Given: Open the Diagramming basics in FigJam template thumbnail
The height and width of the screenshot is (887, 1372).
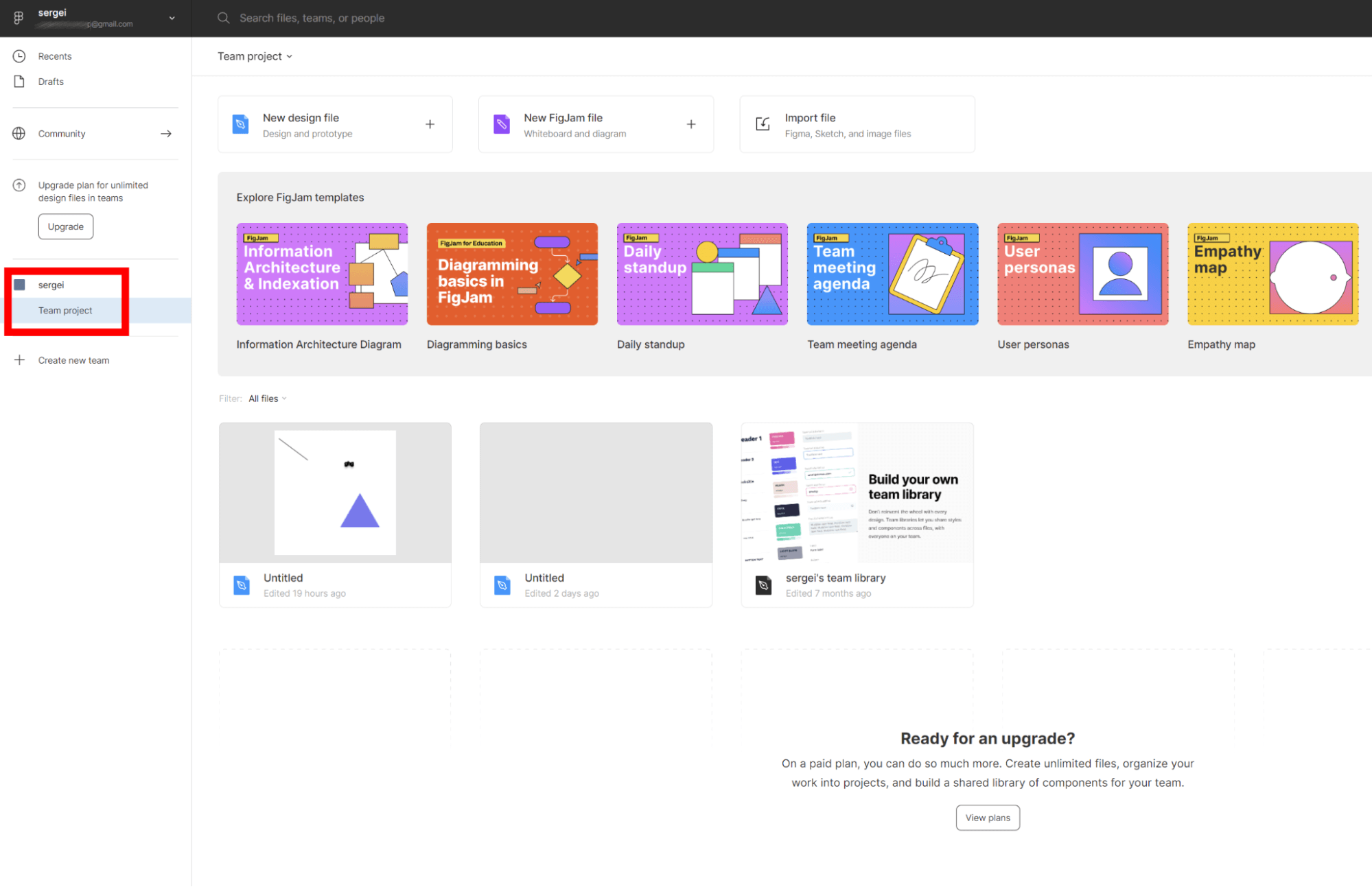Looking at the screenshot, I should [512, 274].
